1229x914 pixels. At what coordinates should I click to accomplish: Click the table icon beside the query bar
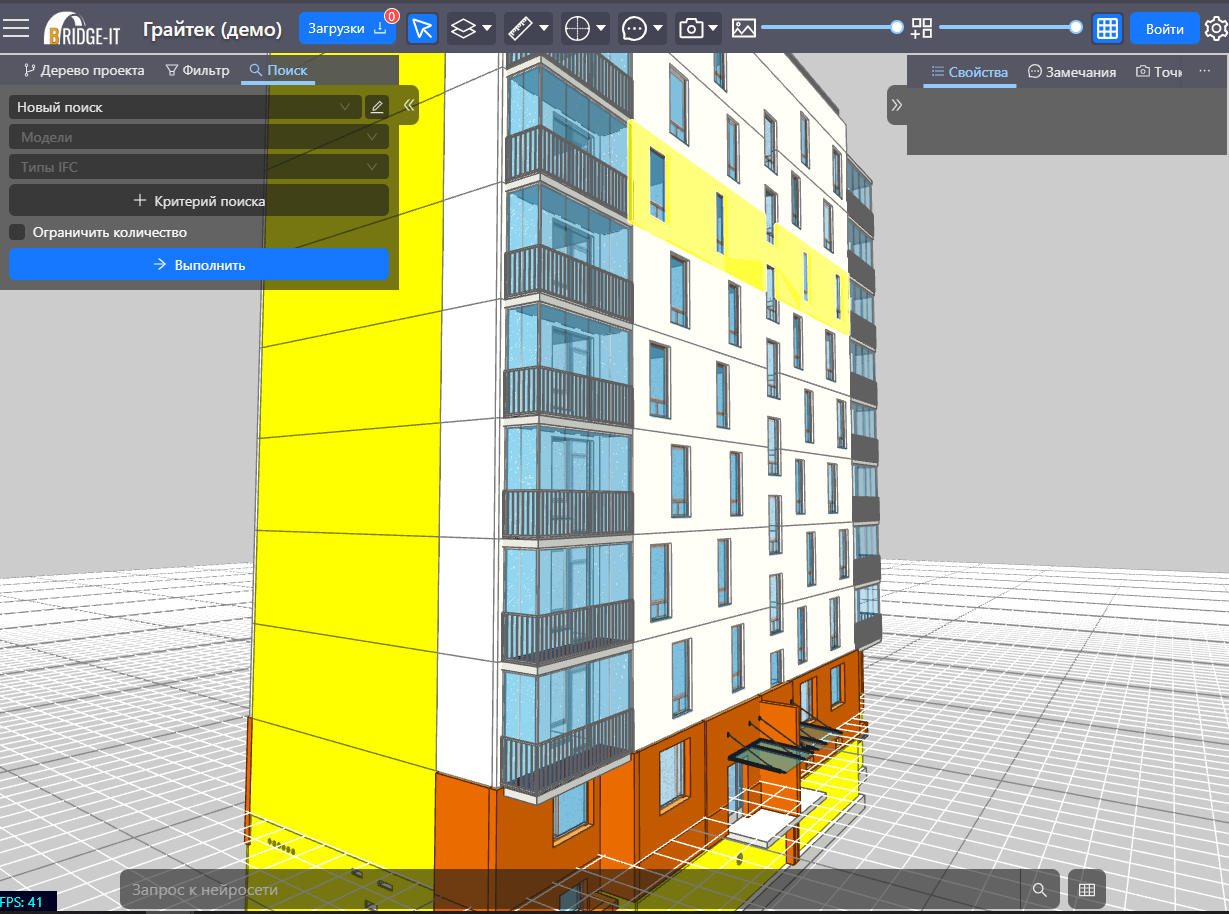(x=1087, y=889)
